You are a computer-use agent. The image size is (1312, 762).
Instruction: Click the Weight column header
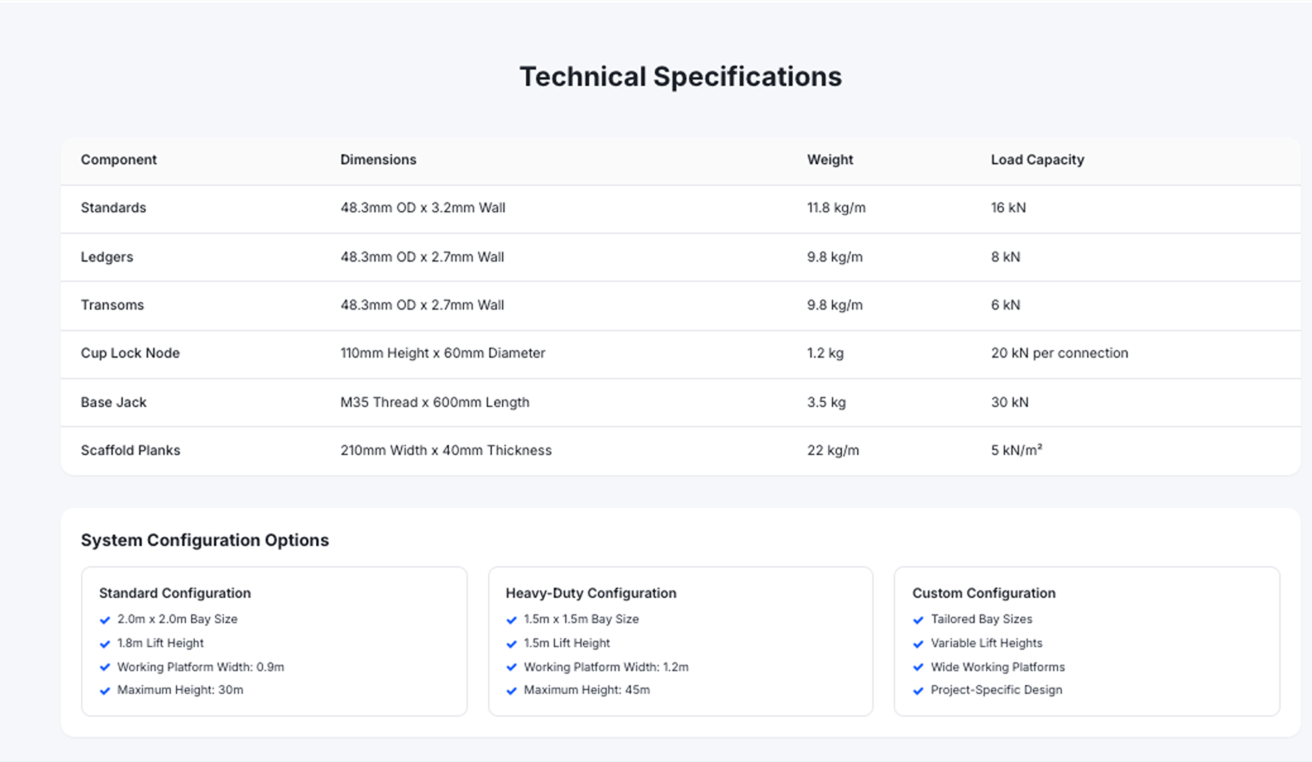click(830, 160)
